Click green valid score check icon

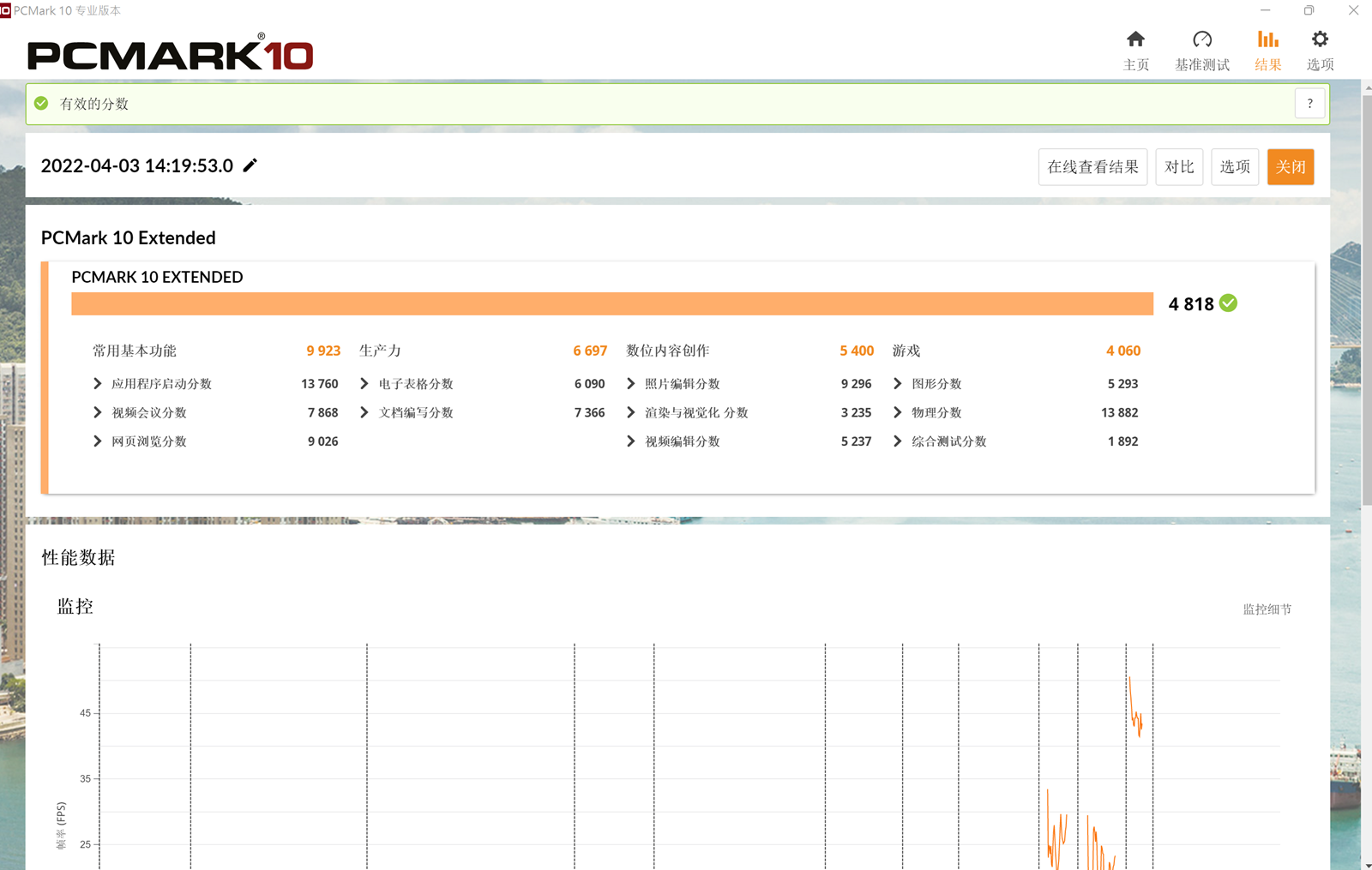point(41,104)
